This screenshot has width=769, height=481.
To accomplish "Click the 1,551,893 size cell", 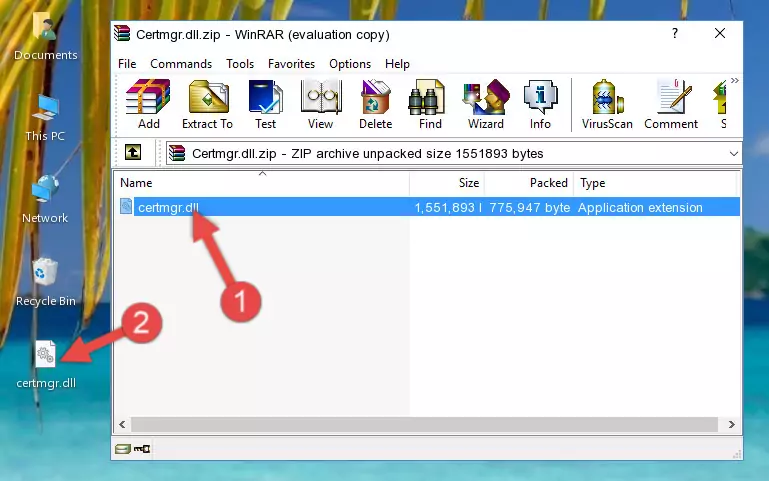I will point(447,207).
